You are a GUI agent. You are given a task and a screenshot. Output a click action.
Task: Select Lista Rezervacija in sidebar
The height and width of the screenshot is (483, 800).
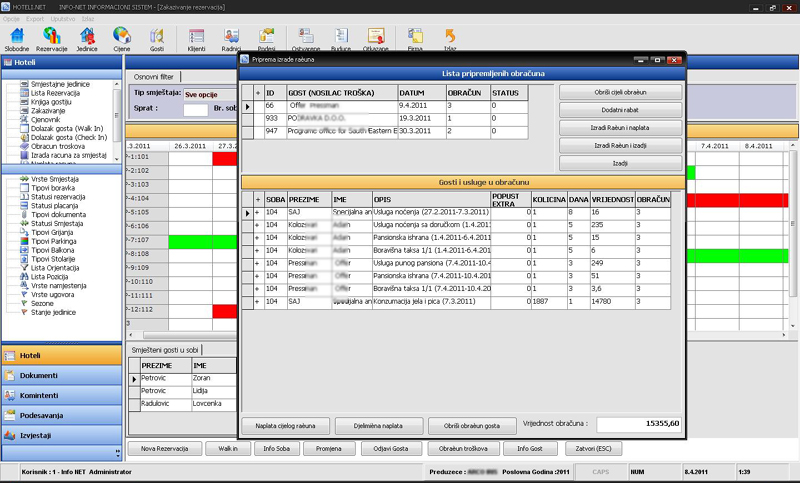click(x=55, y=93)
